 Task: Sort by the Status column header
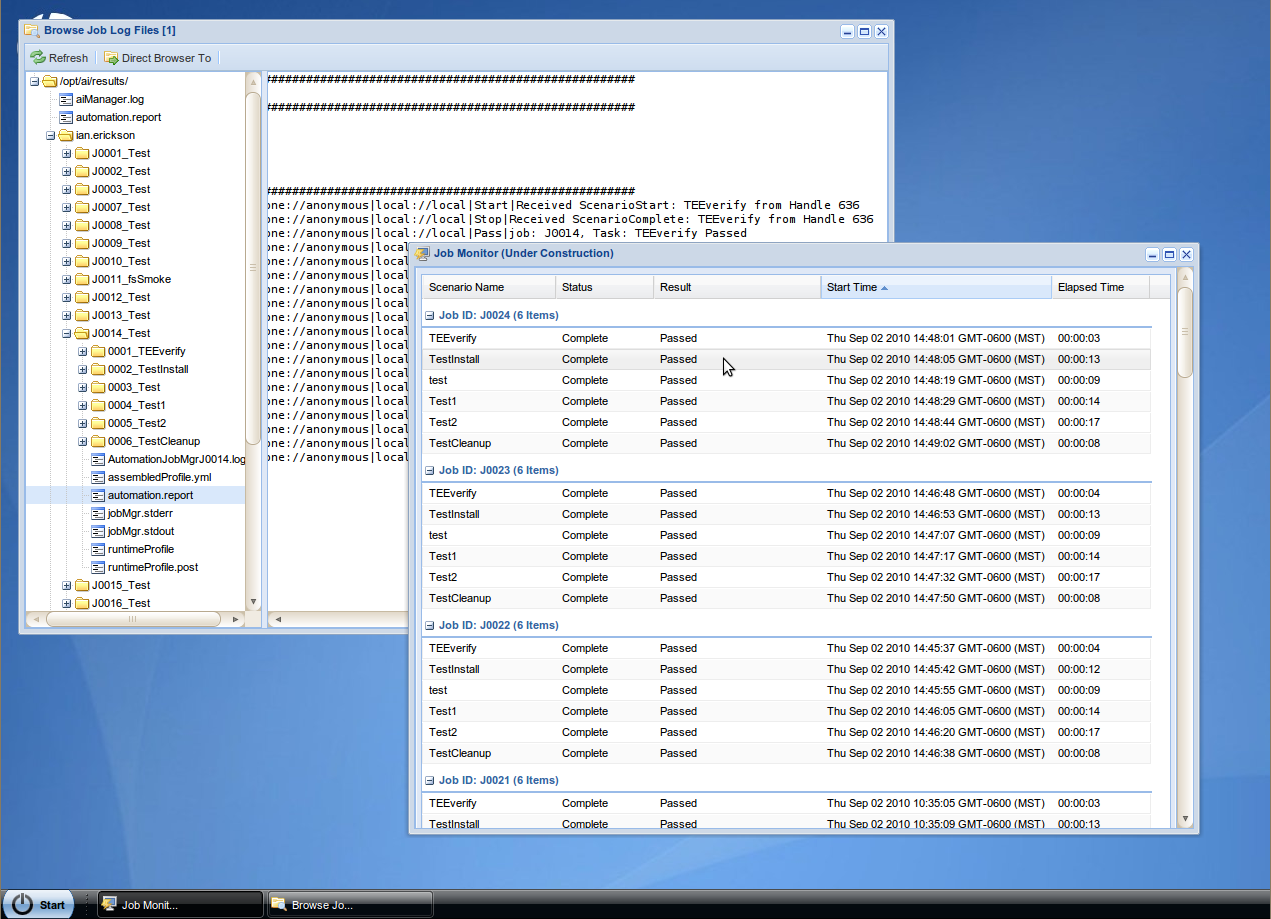point(604,287)
